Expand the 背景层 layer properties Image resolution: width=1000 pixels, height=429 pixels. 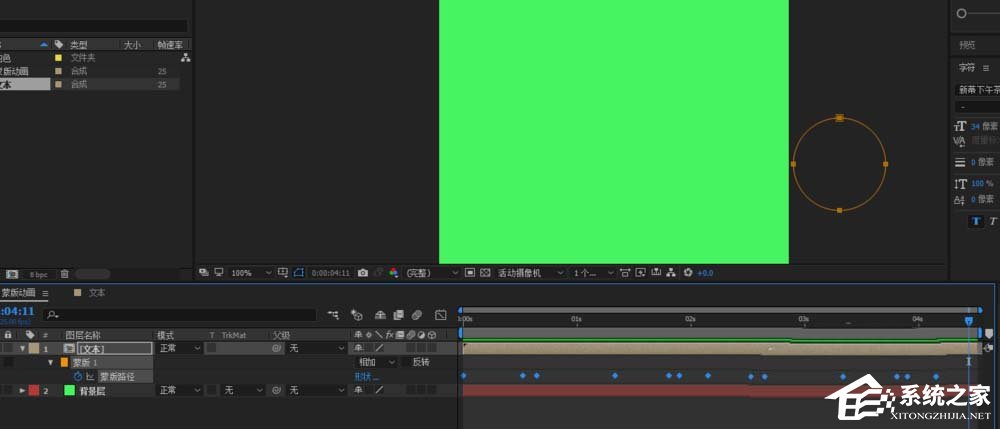22,390
